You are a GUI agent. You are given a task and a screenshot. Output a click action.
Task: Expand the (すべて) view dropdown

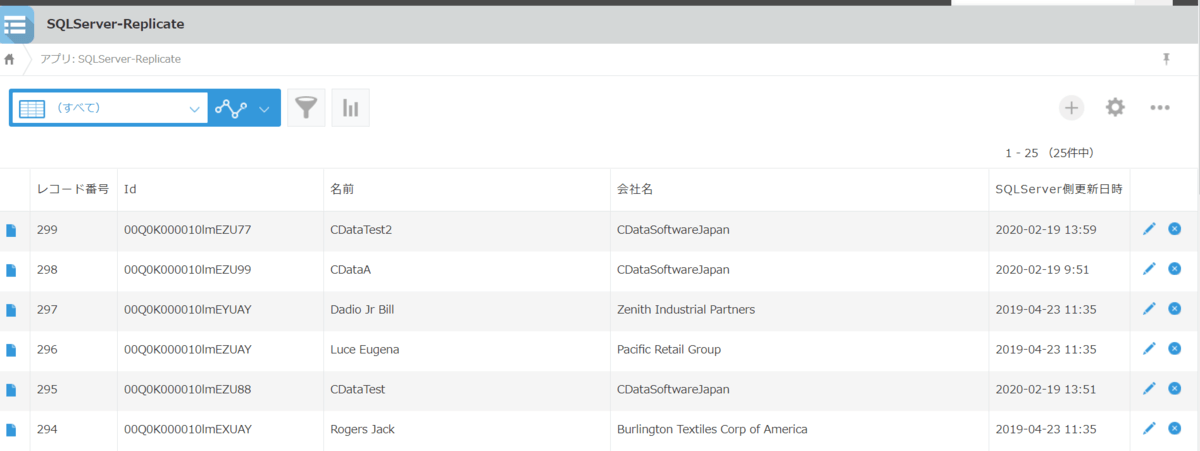(x=195, y=109)
